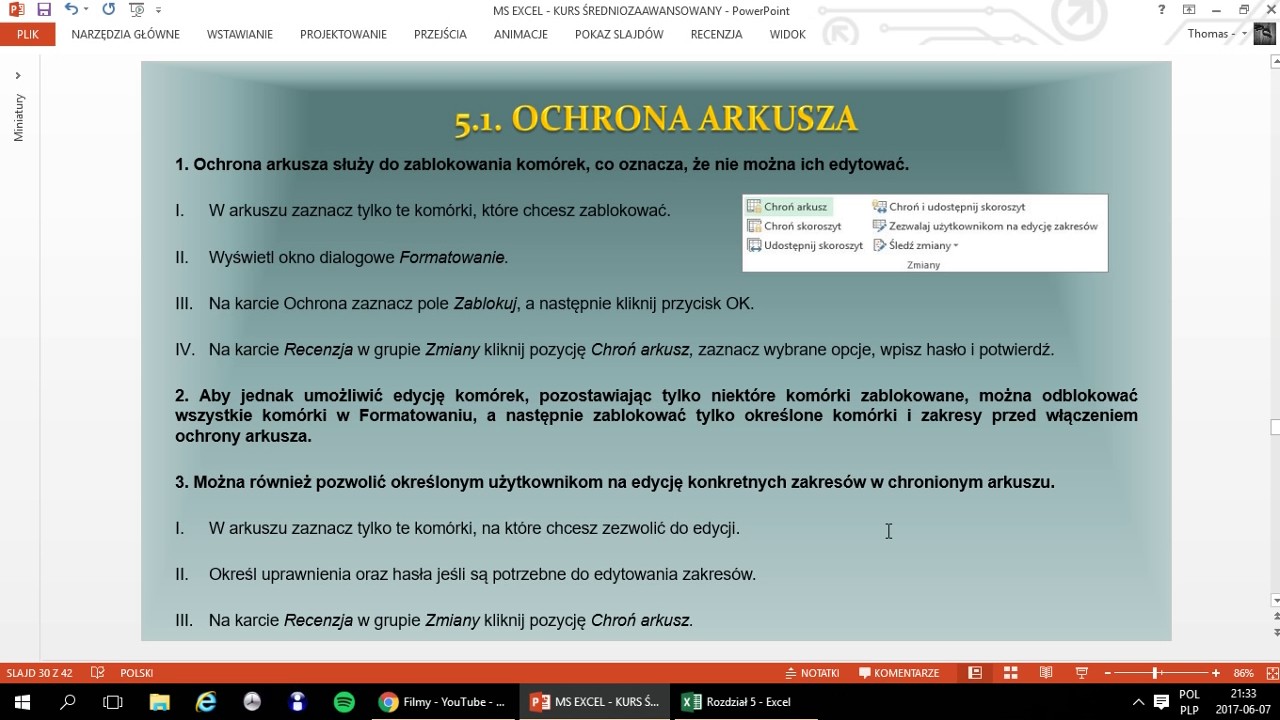Select the Normal view icon
Screen dimensions: 1280x720
[975, 673]
